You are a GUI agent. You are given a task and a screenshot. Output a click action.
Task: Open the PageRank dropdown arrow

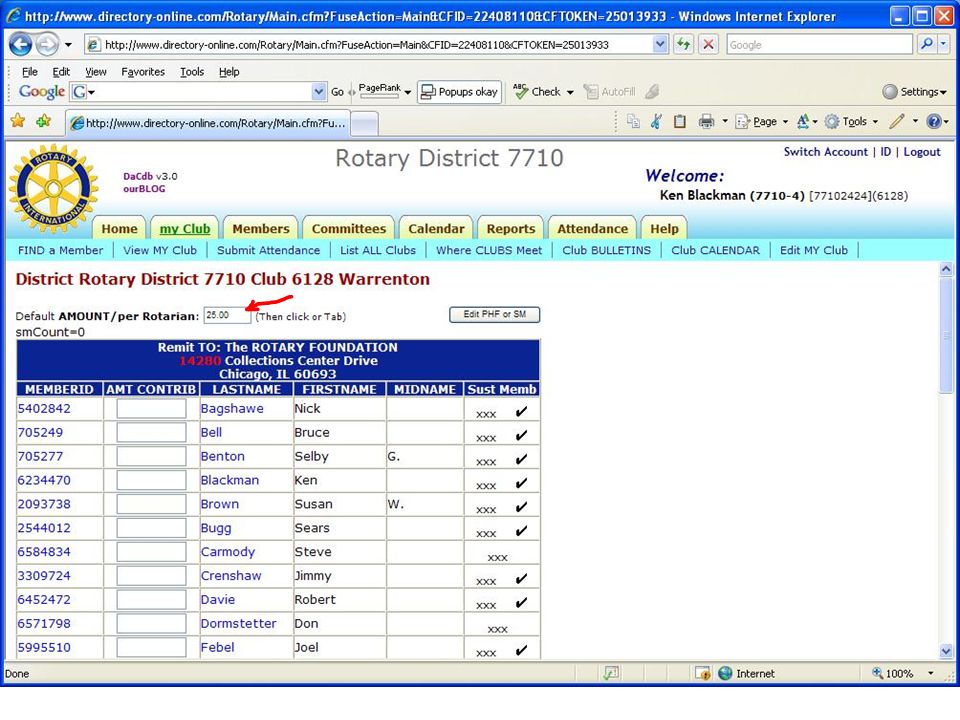click(408, 92)
